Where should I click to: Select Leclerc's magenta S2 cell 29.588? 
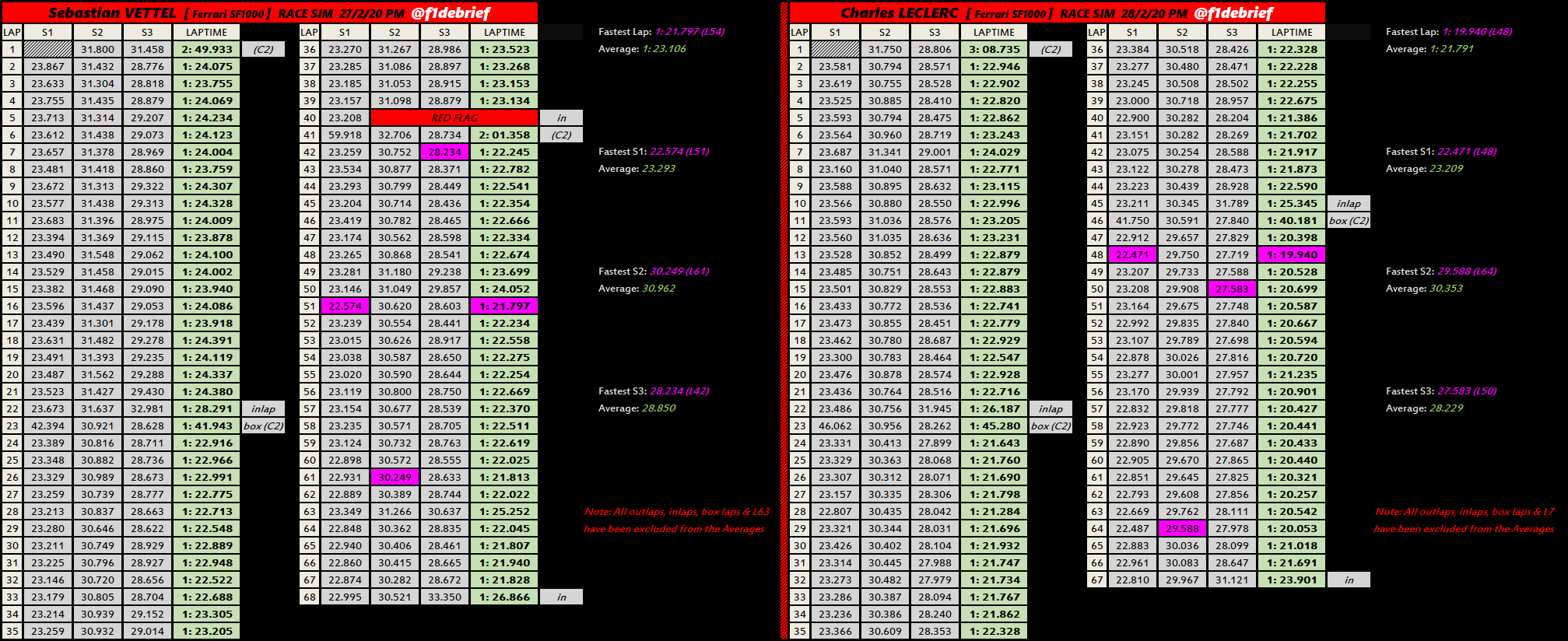(1182, 528)
